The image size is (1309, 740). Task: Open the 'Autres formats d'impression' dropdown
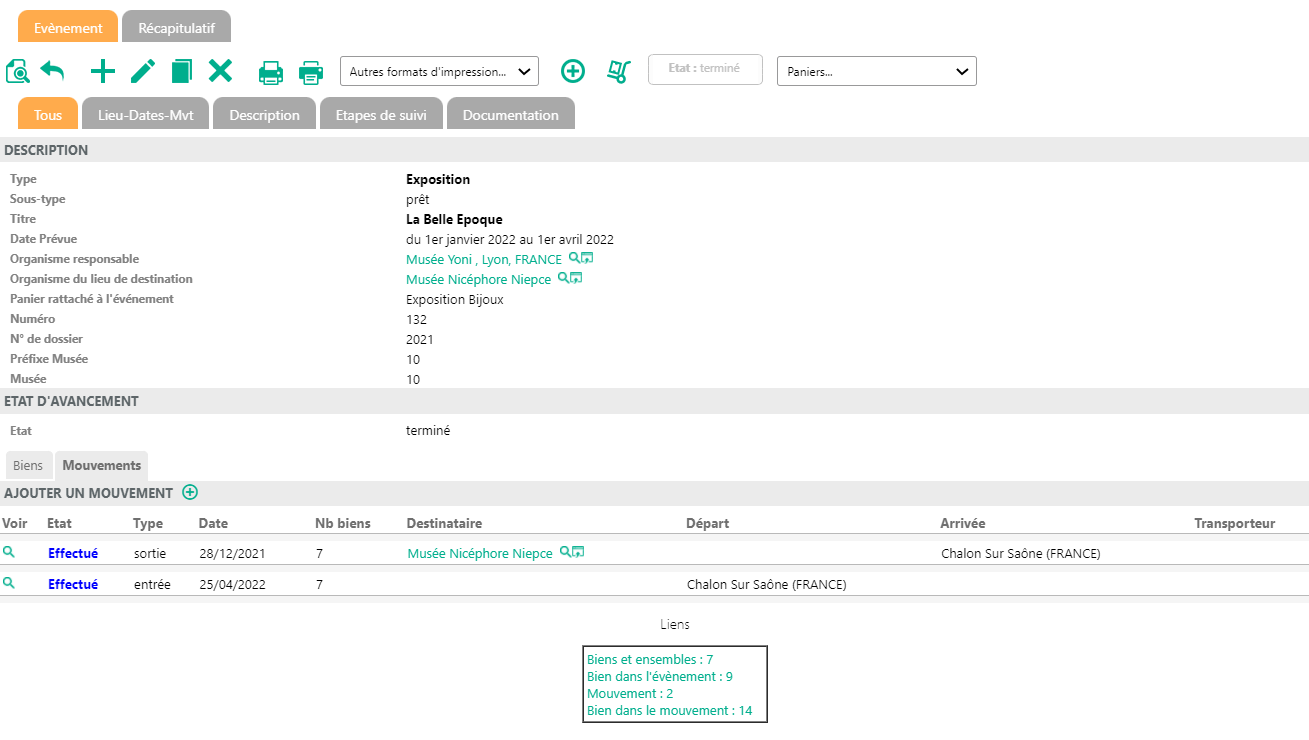[439, 71]
